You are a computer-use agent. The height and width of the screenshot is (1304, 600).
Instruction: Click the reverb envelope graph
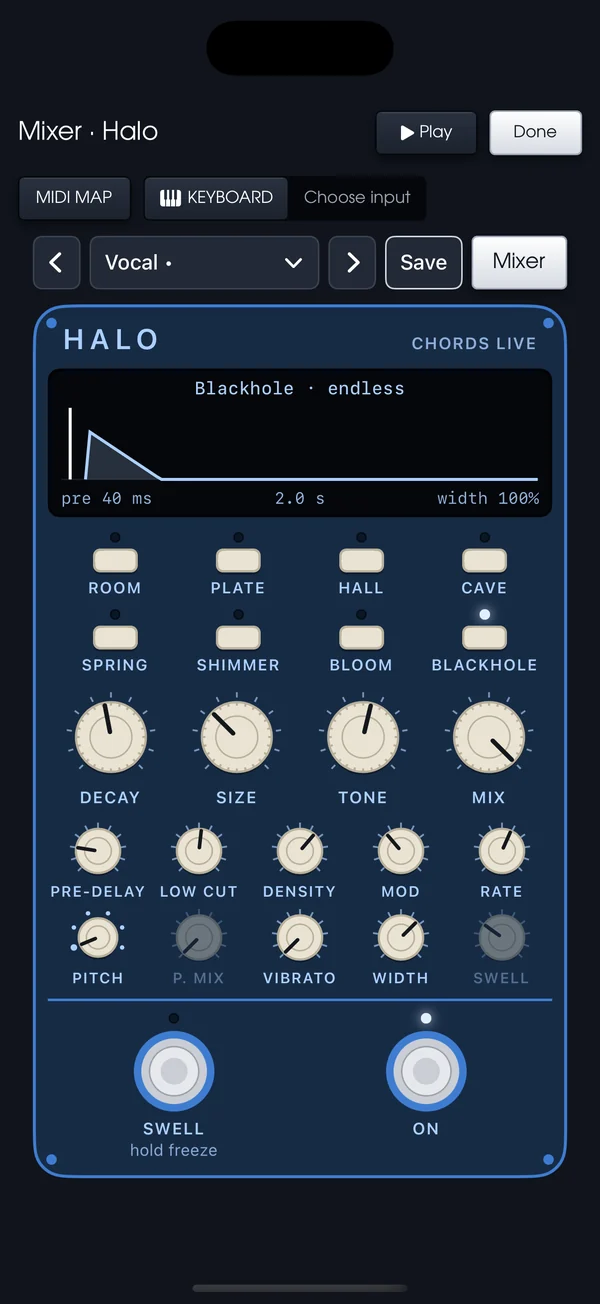[300, 445]
